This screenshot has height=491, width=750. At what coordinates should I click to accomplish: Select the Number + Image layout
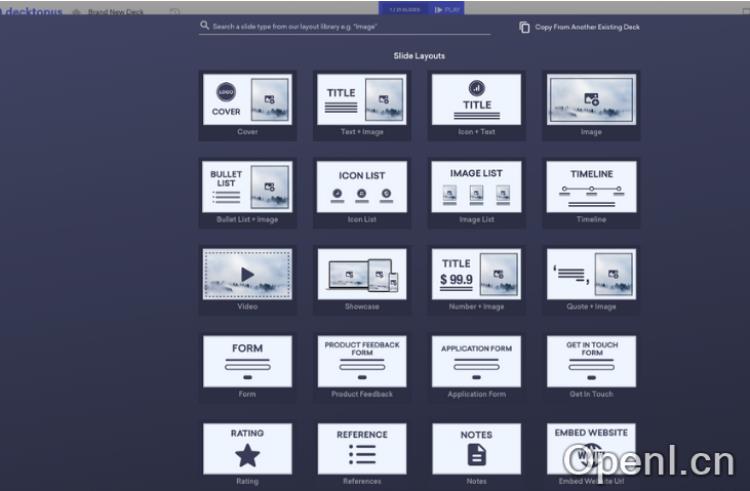476,274
